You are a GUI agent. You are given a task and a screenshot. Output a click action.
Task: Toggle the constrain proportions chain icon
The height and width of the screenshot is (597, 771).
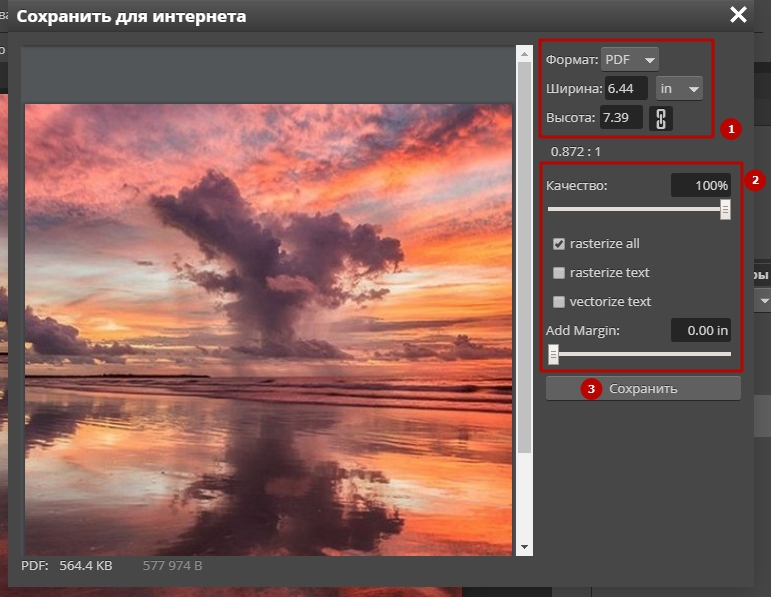[660, 118]
